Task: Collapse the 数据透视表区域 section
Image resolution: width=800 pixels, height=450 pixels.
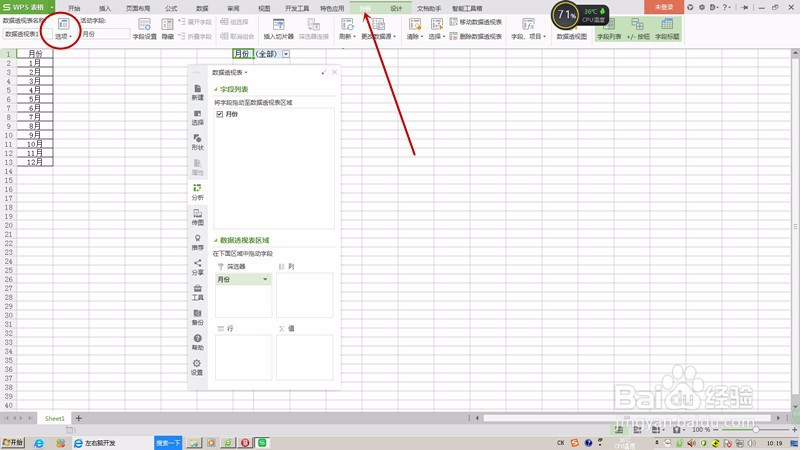Action: 215,240
